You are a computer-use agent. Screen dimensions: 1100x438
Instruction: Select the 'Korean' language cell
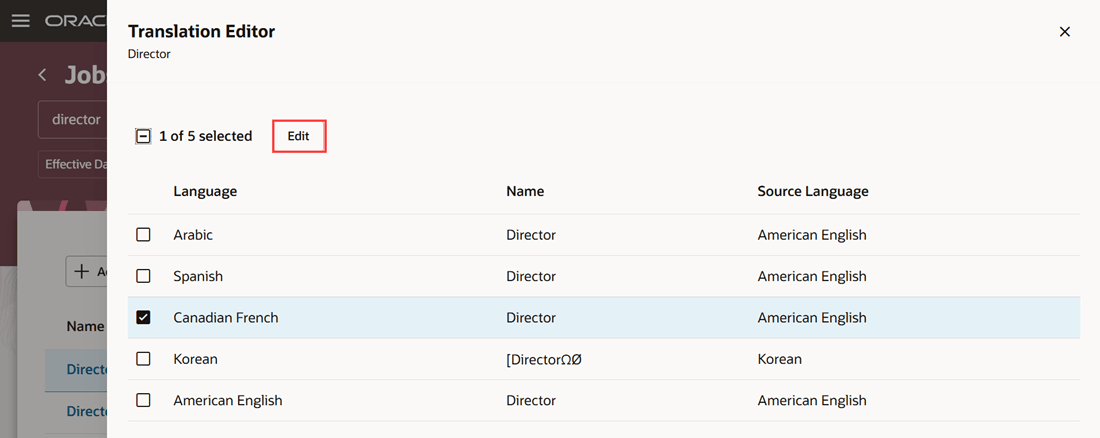195,359
